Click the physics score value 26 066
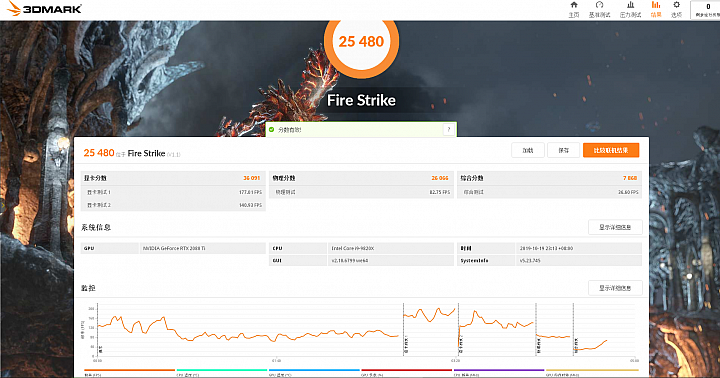The image size is (720, 378). point(440,178)
